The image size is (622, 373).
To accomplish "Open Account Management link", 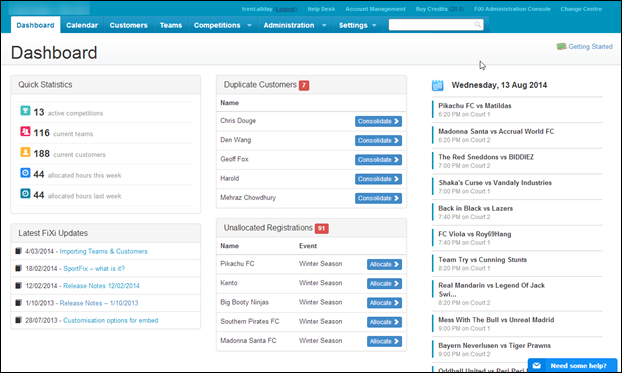I will point(375,9).
